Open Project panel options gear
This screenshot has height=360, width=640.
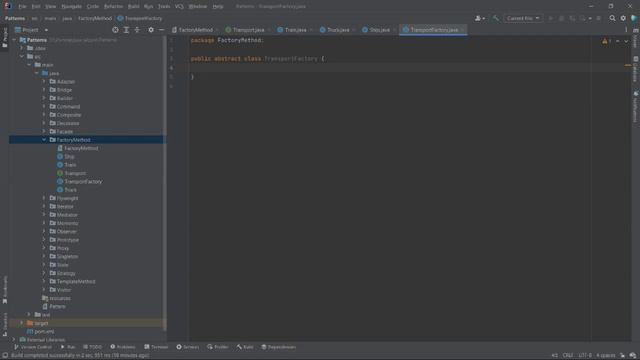pyautogui.click(x=151, y=30)
